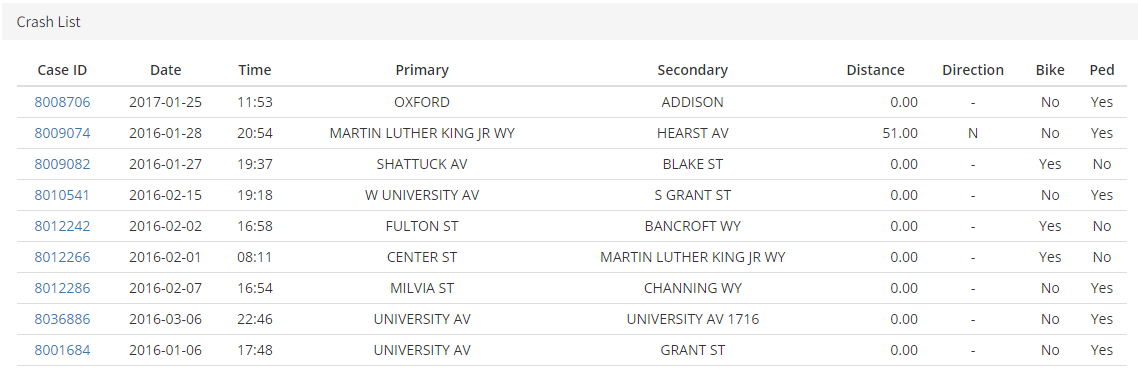Open case ID 8008706 link
The width and height of the screenshot is (1138, 370).
click(62, 102)
